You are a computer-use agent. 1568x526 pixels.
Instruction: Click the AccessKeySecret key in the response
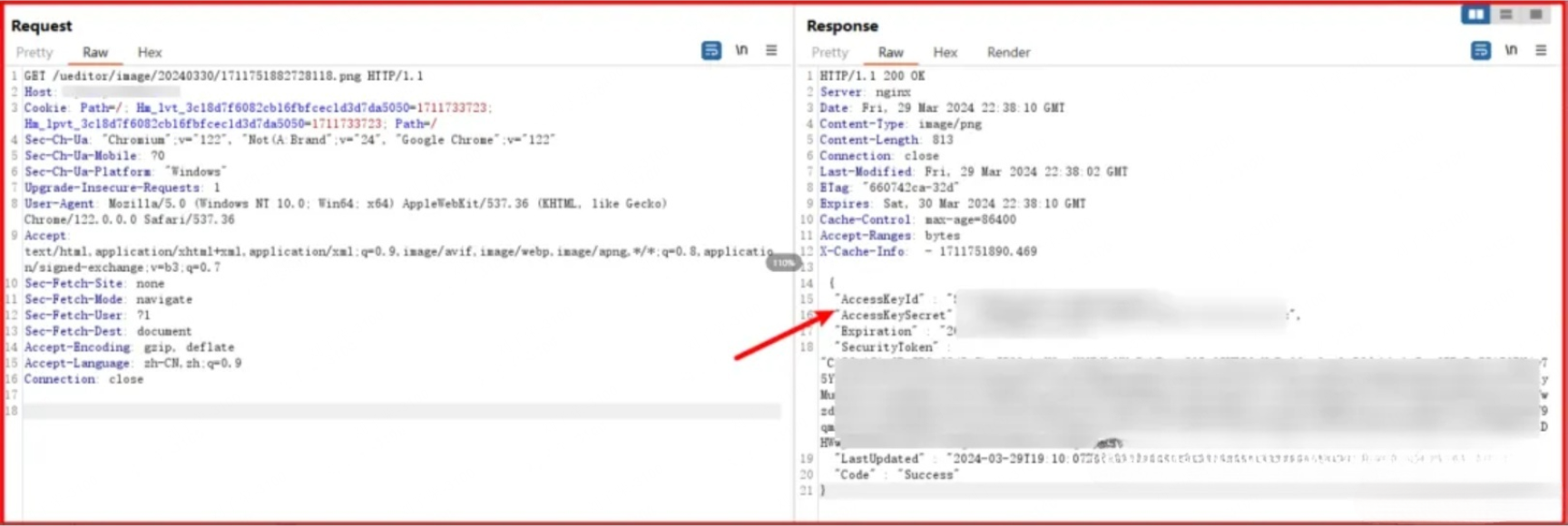tap(893, 316)
